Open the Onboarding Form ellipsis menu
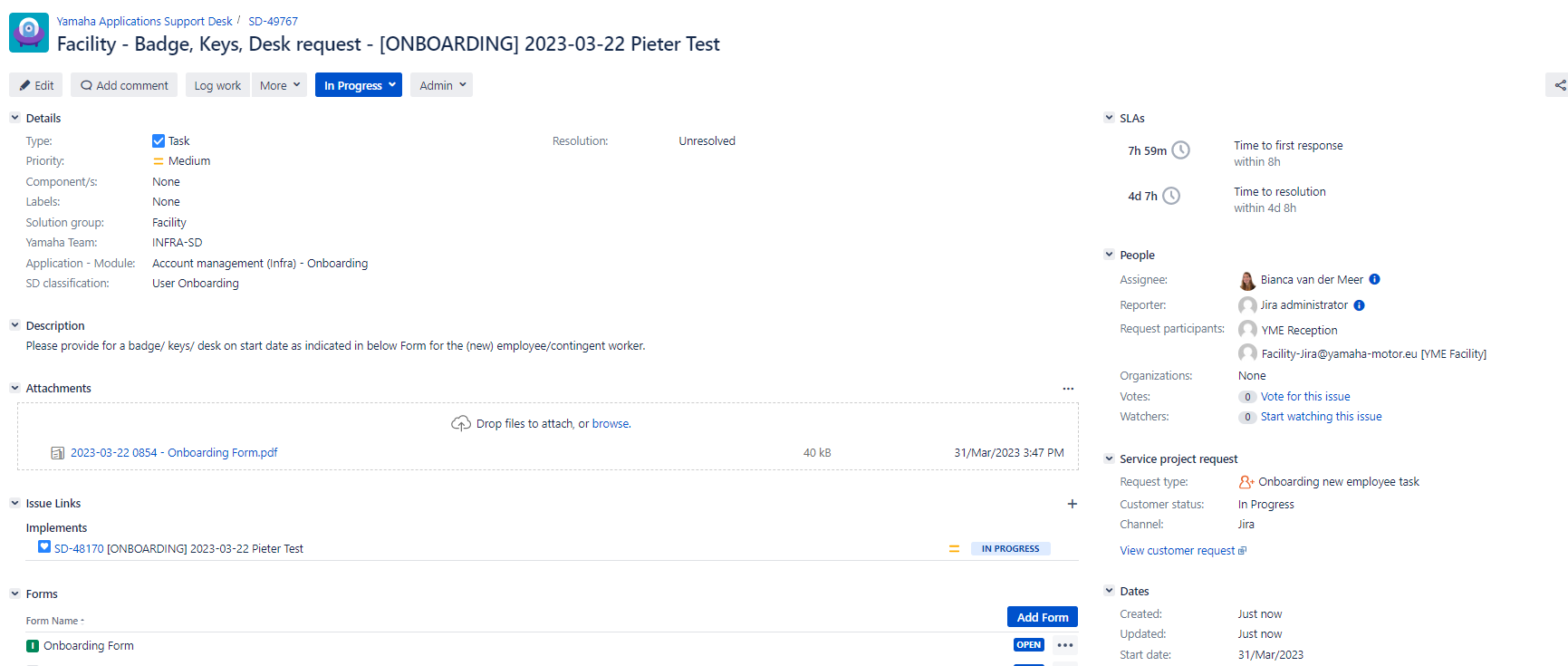This screenshot has width=1568, height=666. point(1065,645)
